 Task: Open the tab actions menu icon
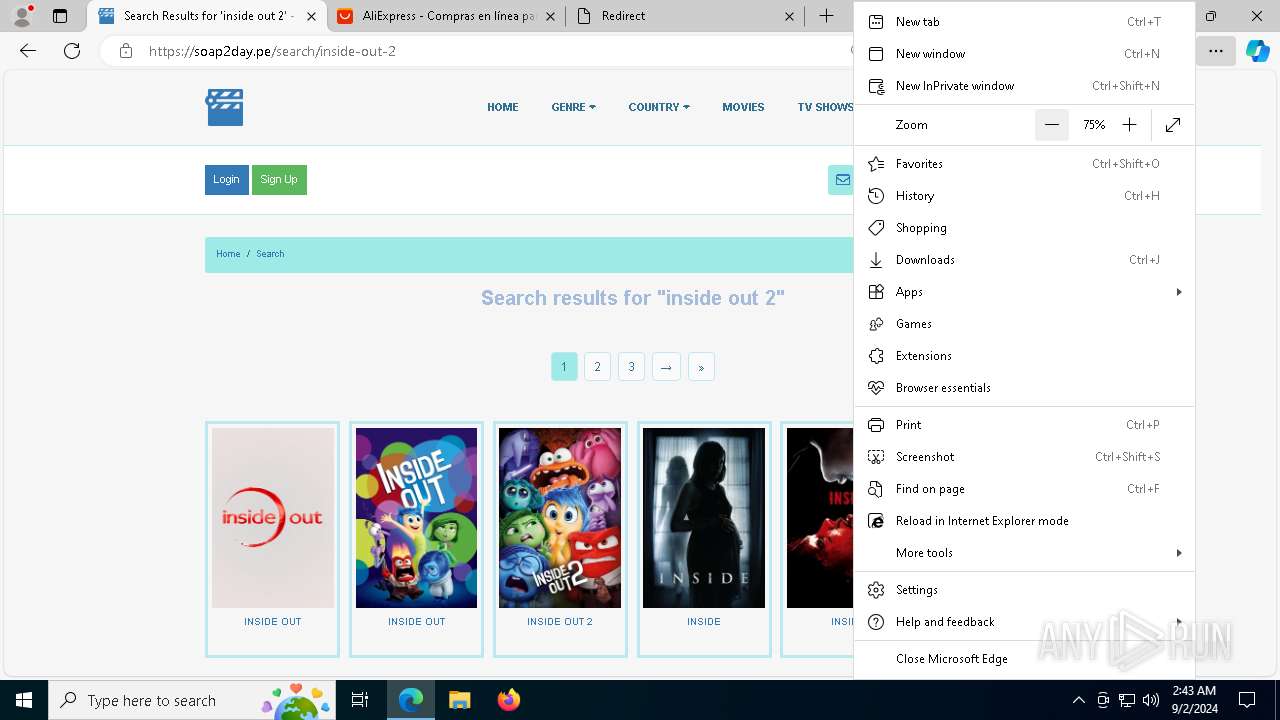click(60, 16)
